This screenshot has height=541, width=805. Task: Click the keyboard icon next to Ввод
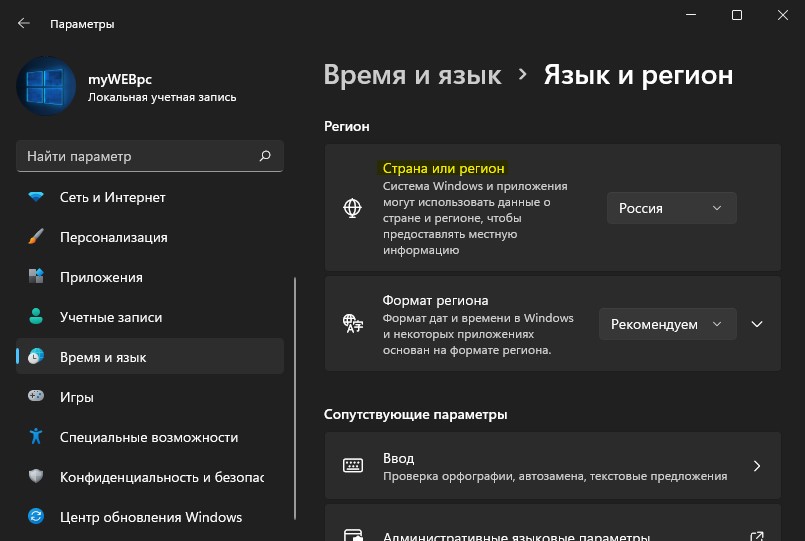click(x=353, y=465)
